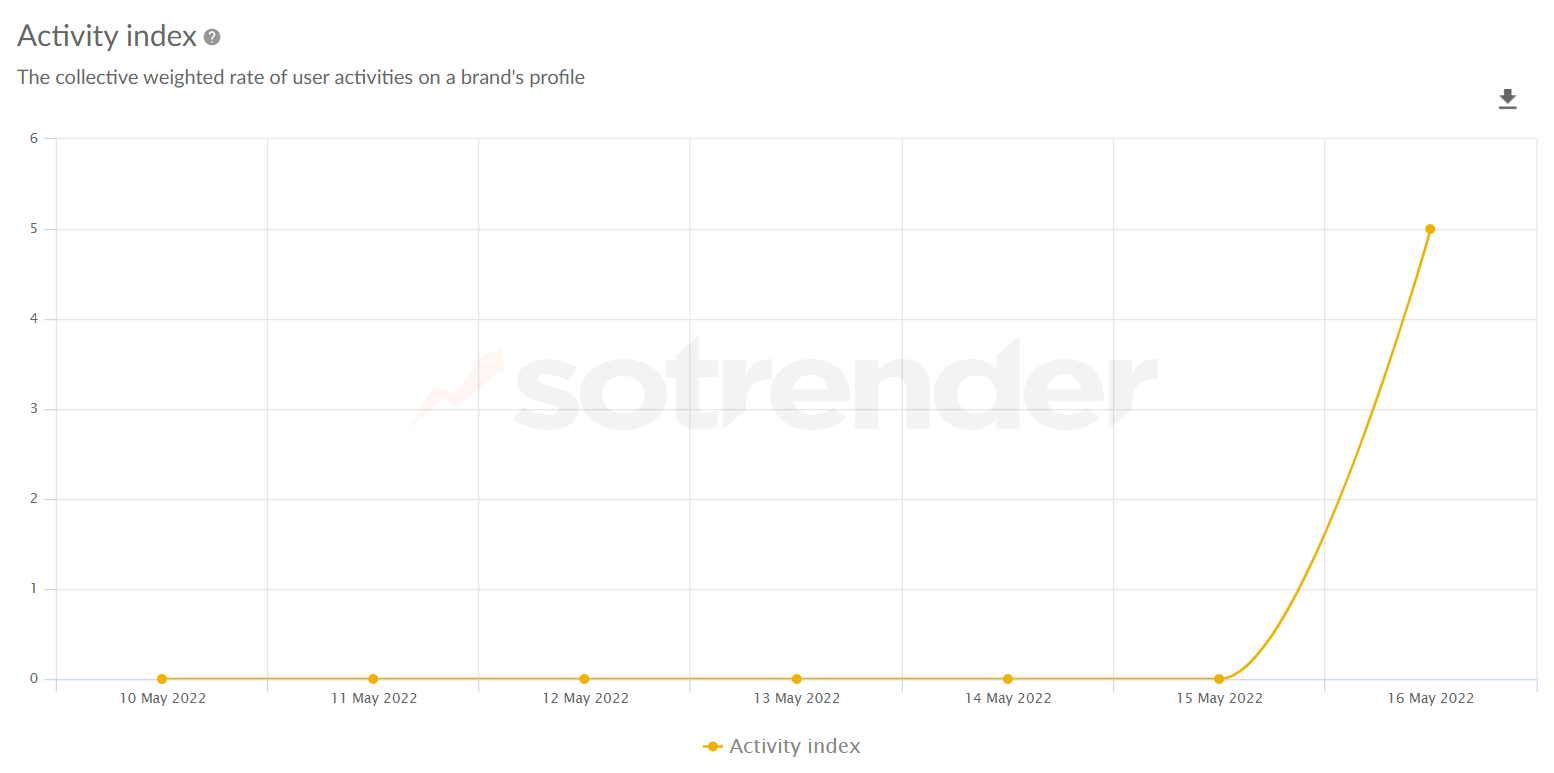The image size is (1554, 773).
Task: Click the "10 May 2022" axis label
Action: (162, 698)
